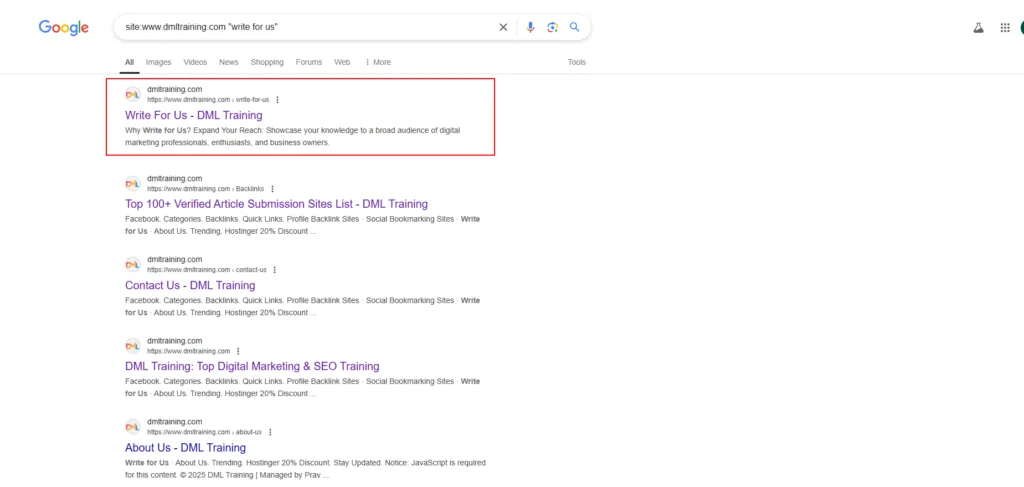Open three-dot menu for about-us result

270,432
